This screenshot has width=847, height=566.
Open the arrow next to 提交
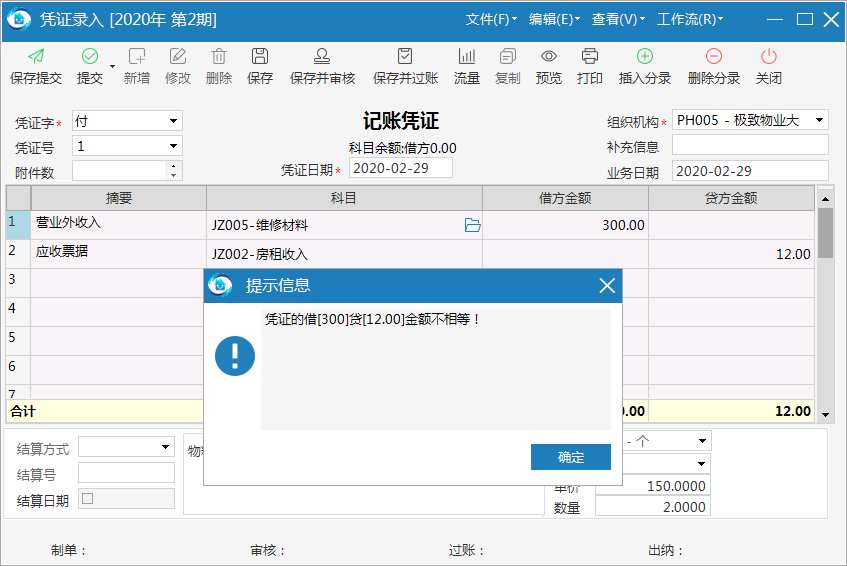112,66
